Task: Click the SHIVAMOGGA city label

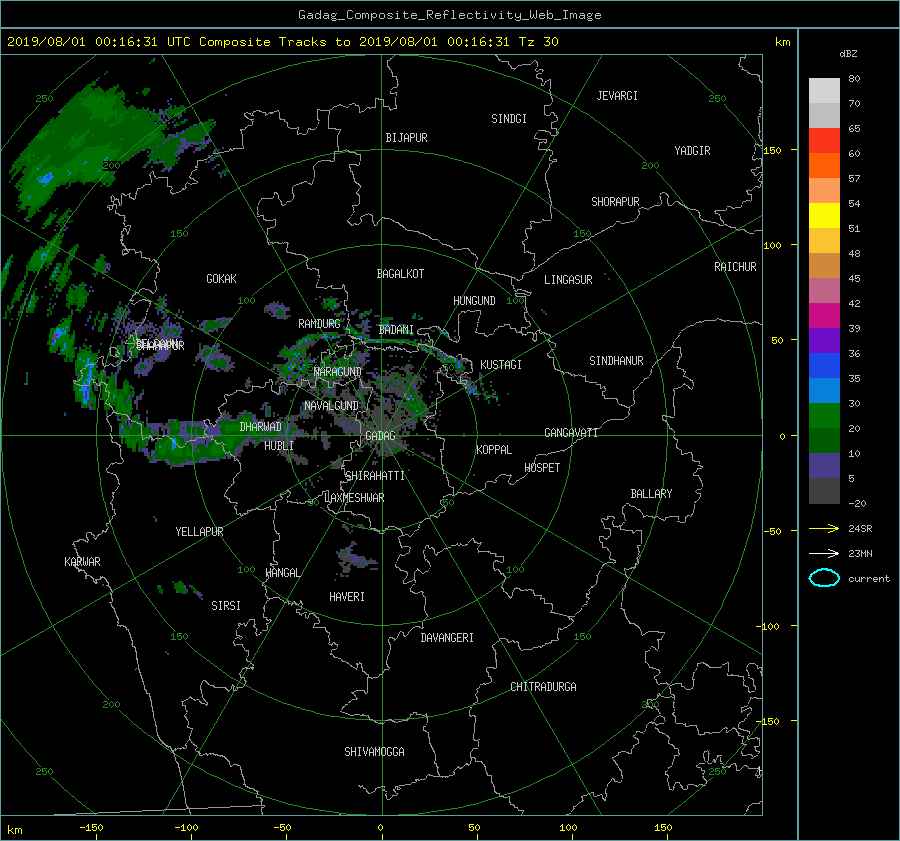Action: coord(374,752)
